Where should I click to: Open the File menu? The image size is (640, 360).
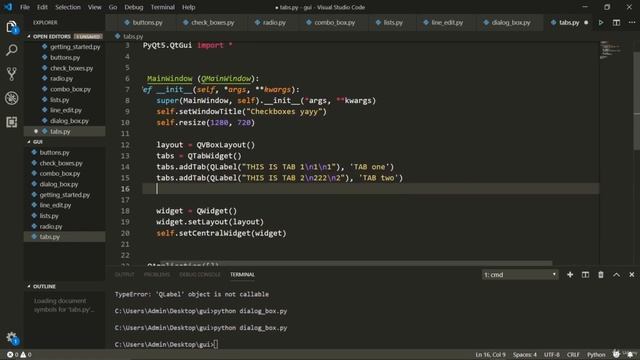point(25,7)
